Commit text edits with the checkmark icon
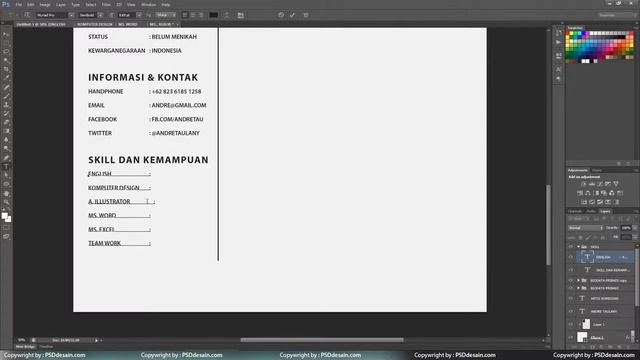This screenshot has height=360, width=640. pos(292,15)
